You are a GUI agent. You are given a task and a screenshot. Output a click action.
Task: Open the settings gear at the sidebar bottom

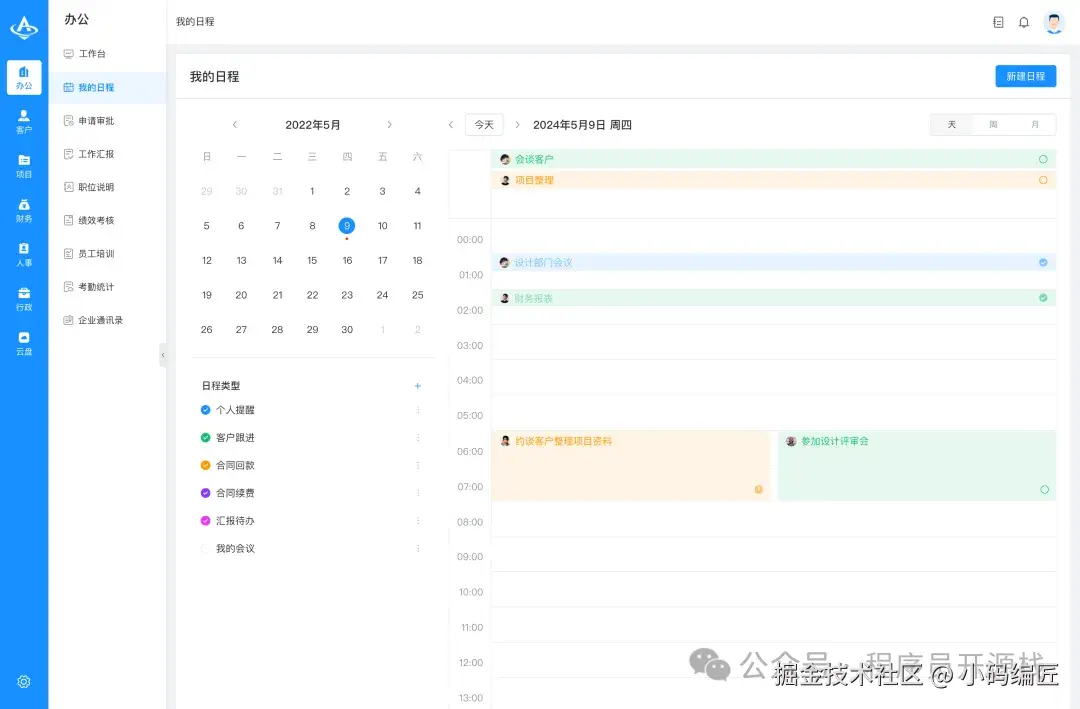24,681
